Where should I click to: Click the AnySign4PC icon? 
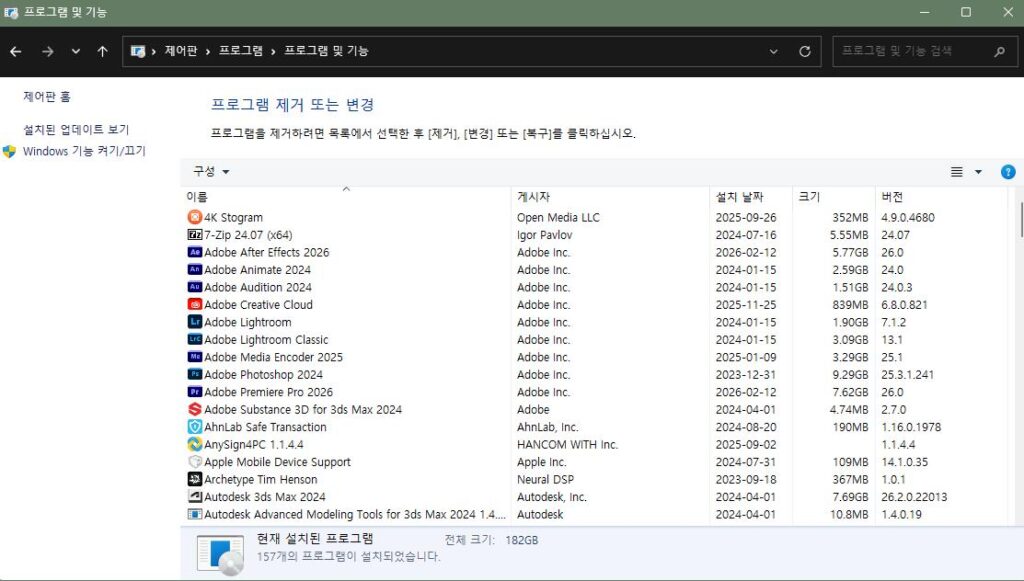coord(195,444)
